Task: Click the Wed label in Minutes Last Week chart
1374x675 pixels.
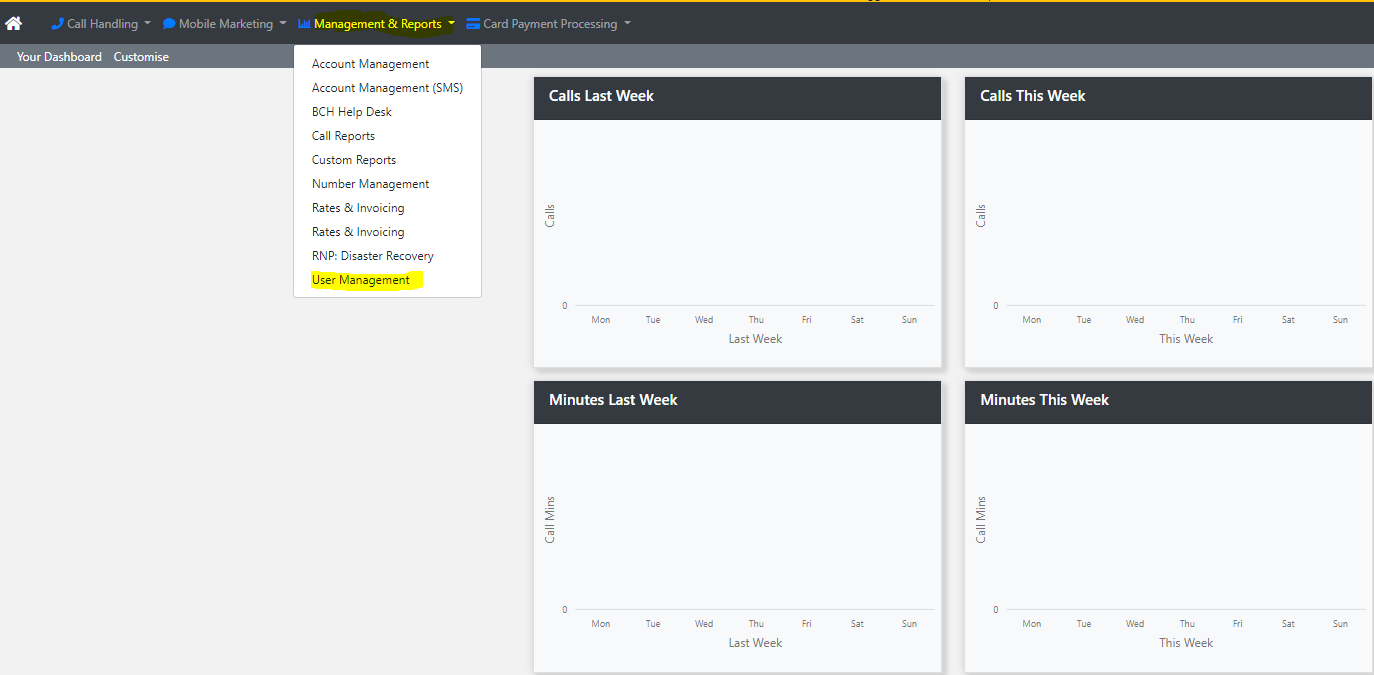Action: [x=704, y=624]
